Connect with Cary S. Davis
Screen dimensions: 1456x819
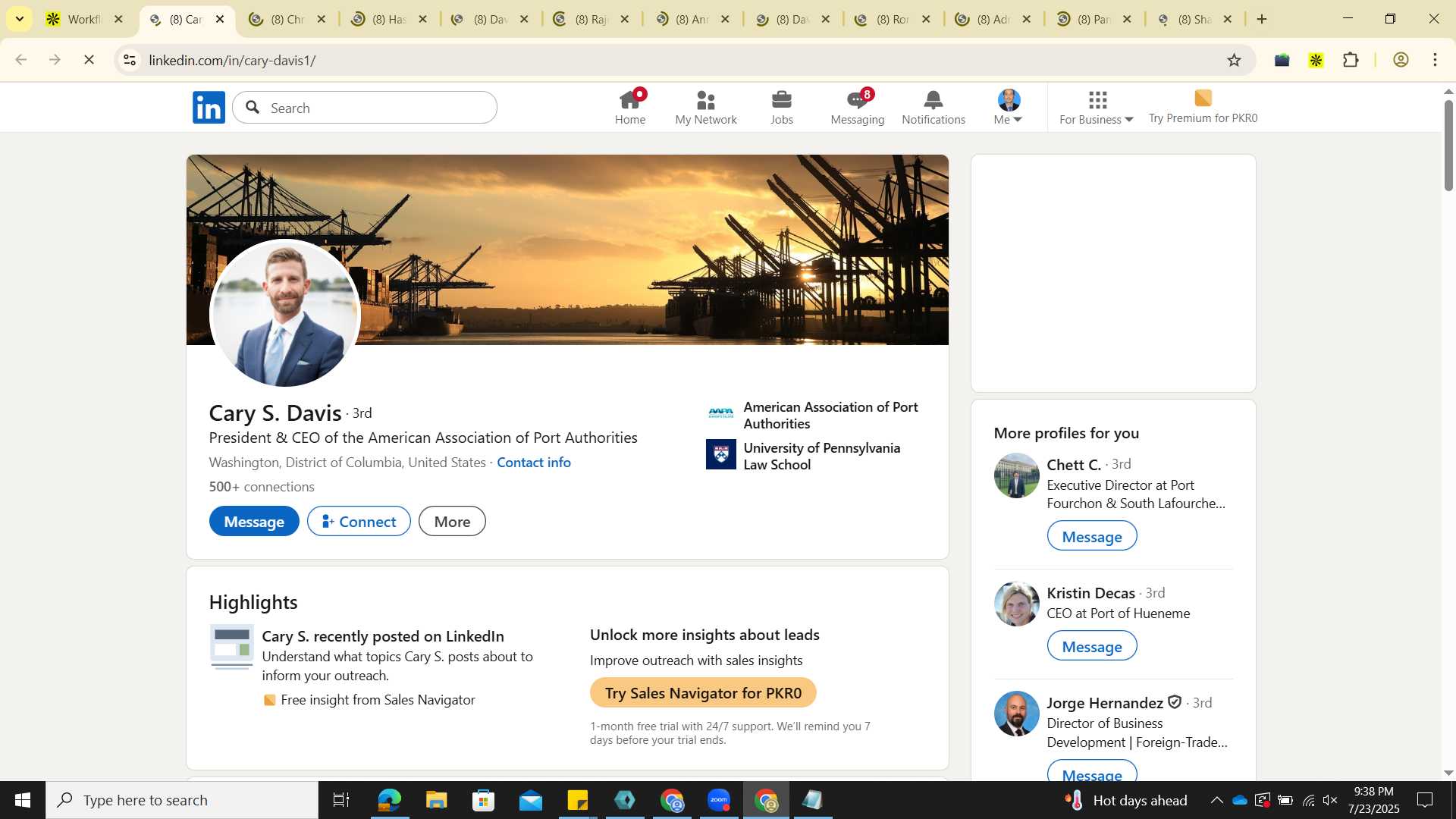(359, 521)
